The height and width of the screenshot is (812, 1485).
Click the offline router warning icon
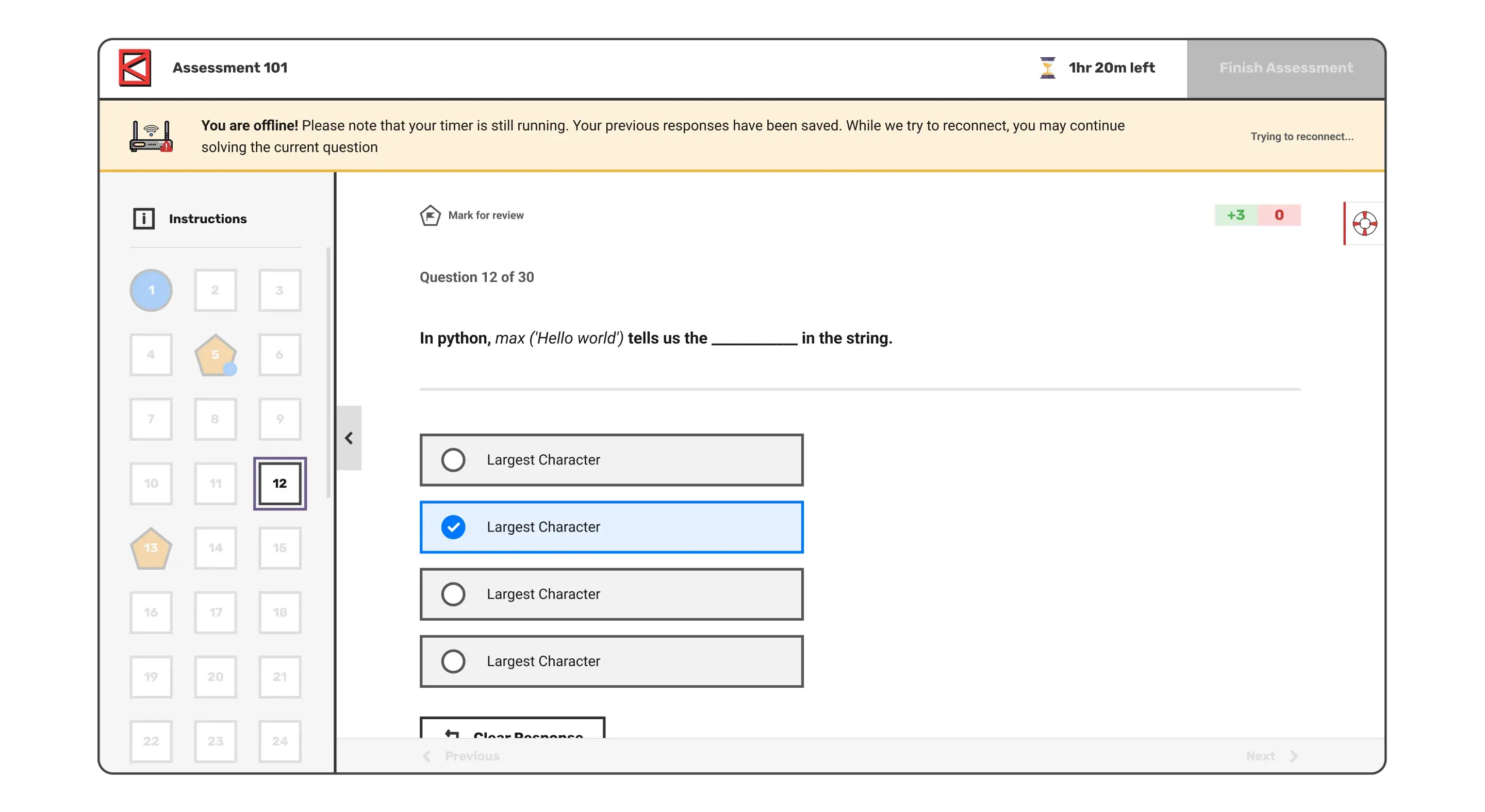[x=151, y=137]
